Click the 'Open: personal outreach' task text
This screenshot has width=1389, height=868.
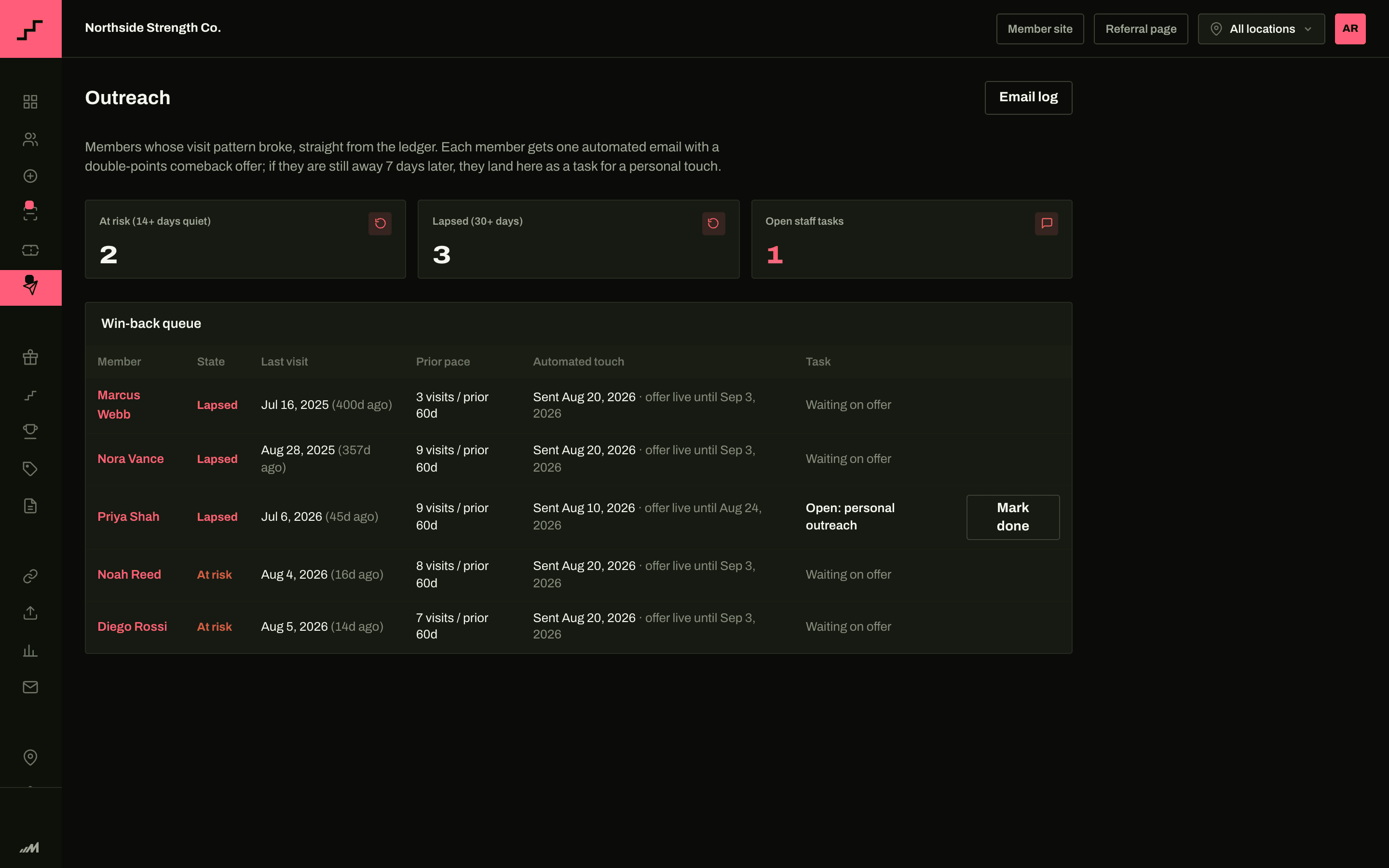click(x=850, y=516)
